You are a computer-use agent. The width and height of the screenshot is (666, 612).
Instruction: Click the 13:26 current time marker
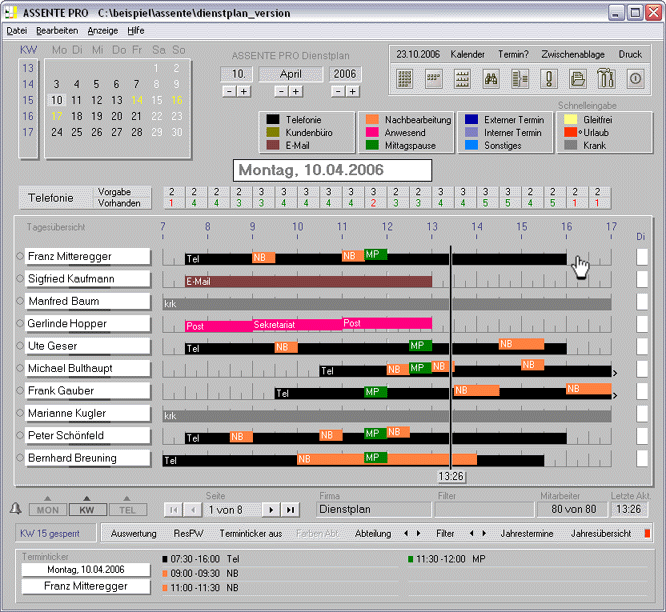pos(451,476)
